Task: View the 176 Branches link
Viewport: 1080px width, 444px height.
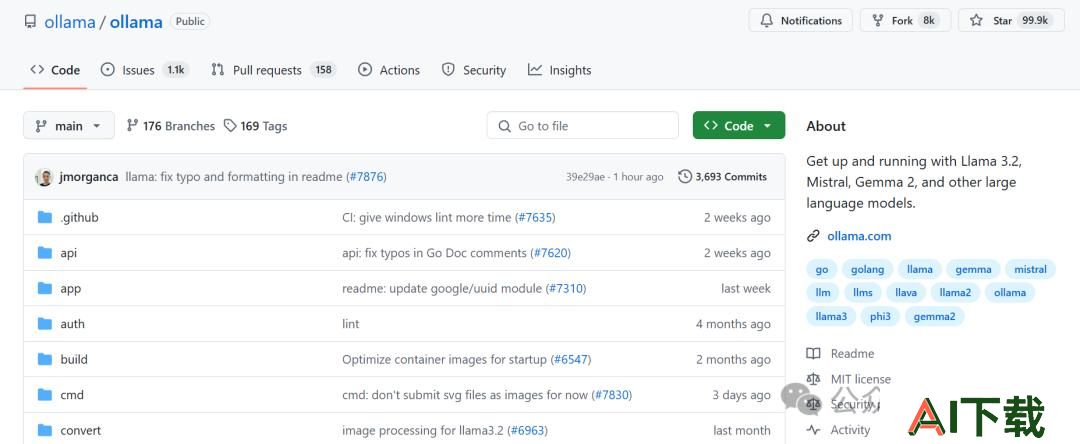Action: click(171, 126)
